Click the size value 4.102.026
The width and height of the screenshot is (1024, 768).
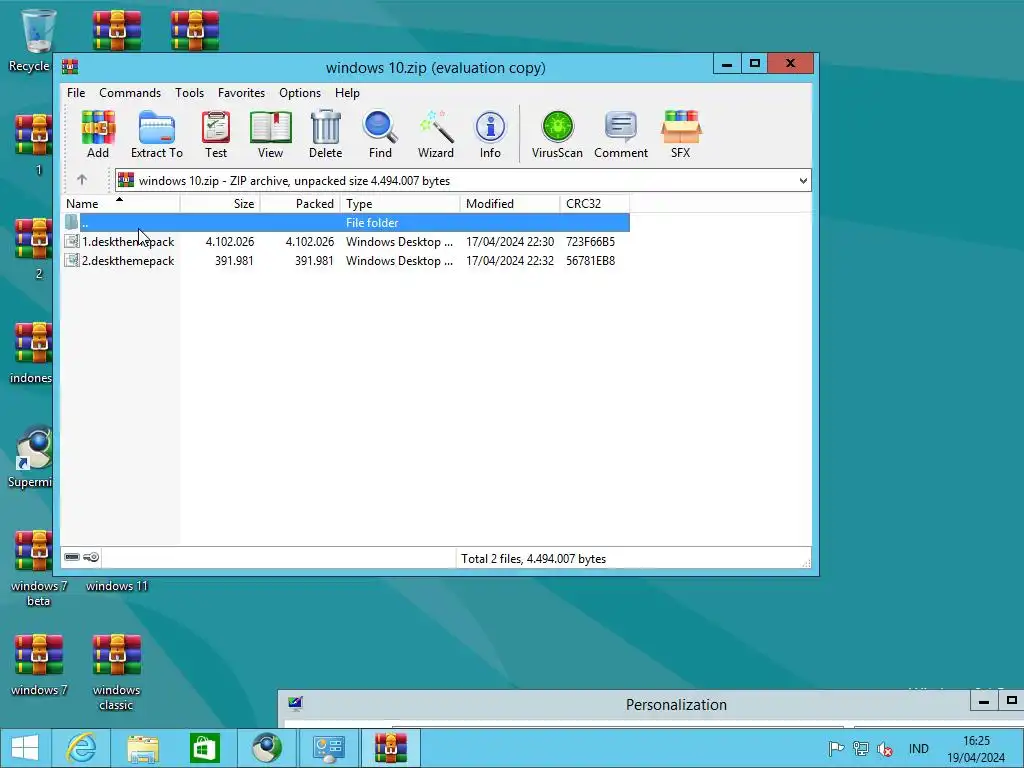click(x=230, y=242)
